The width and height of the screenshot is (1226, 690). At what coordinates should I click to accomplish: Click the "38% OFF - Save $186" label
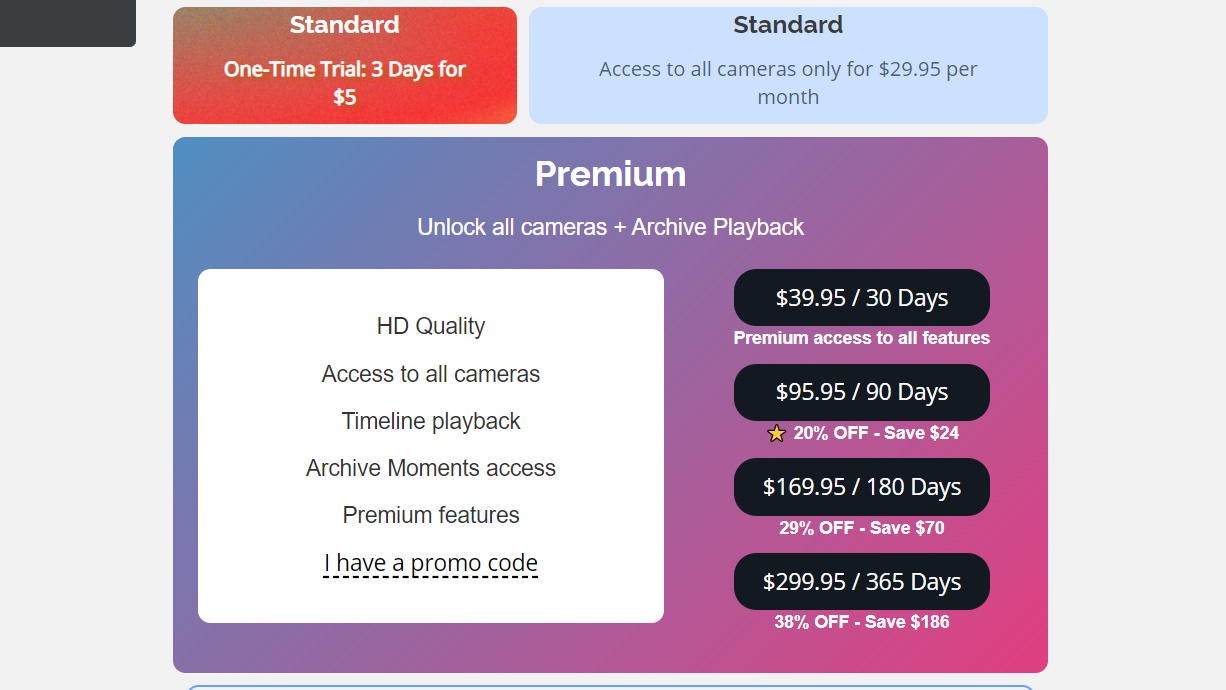pos(861,622)
